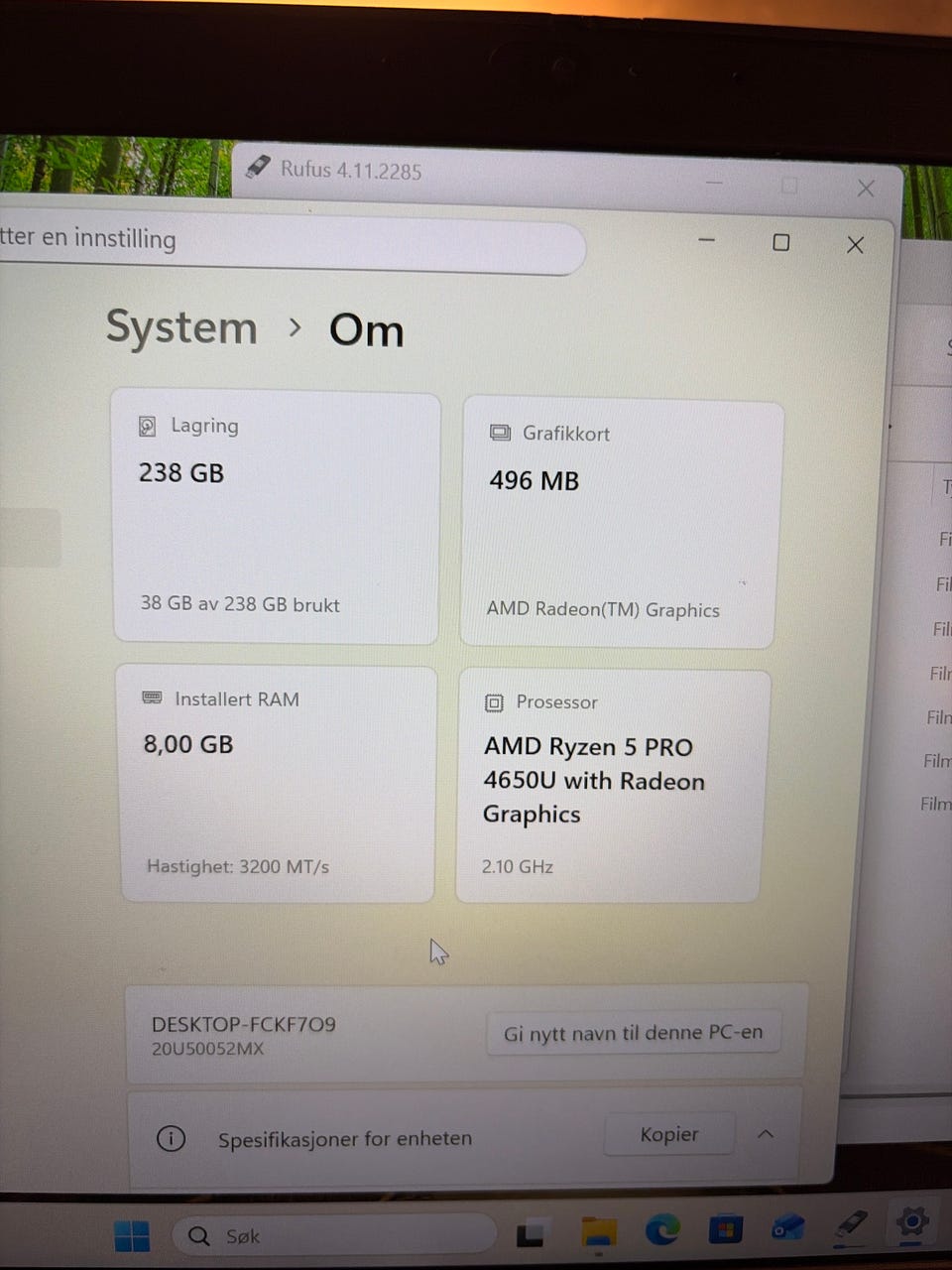Viewport: 952px width, 1270px height.
Task: Click the Grafikkort display icon
Action: [x=500, y=433]
